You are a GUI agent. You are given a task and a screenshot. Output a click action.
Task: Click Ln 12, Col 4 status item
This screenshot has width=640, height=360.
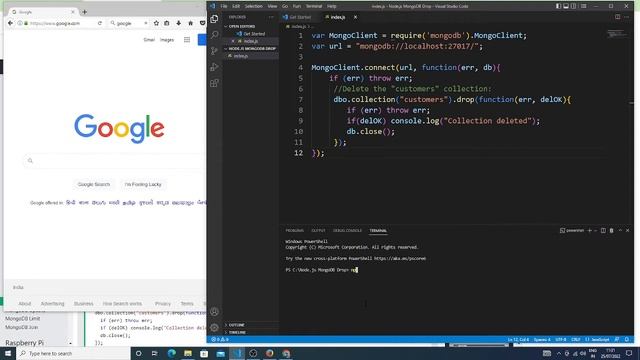pos(518,340)
